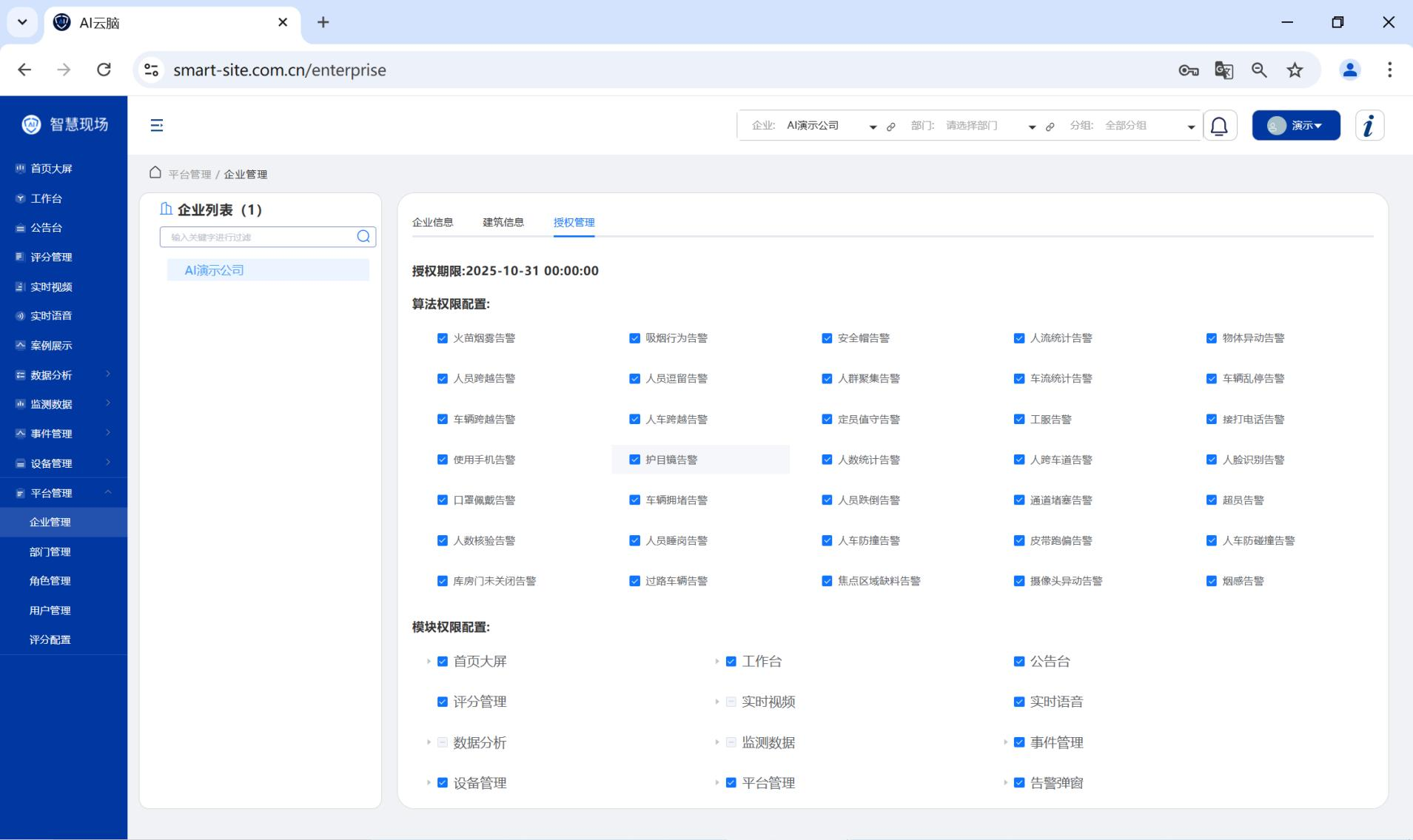Click the link icon next to the 企业 selector
Image resolution: width=1413 pixels, height=840 pixels.
(x=890, y=127)
